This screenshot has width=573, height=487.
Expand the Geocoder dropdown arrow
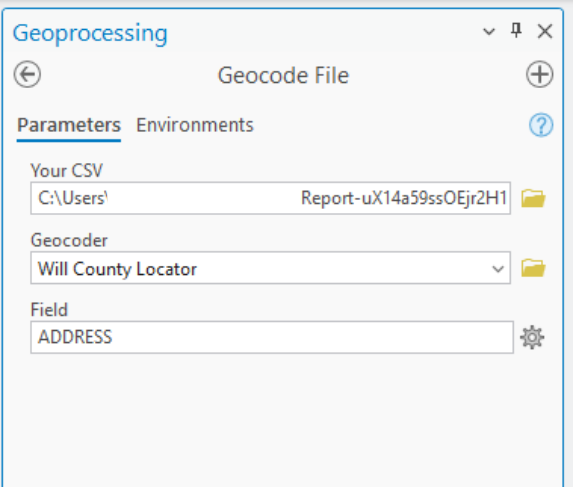(x=498, y=269)
